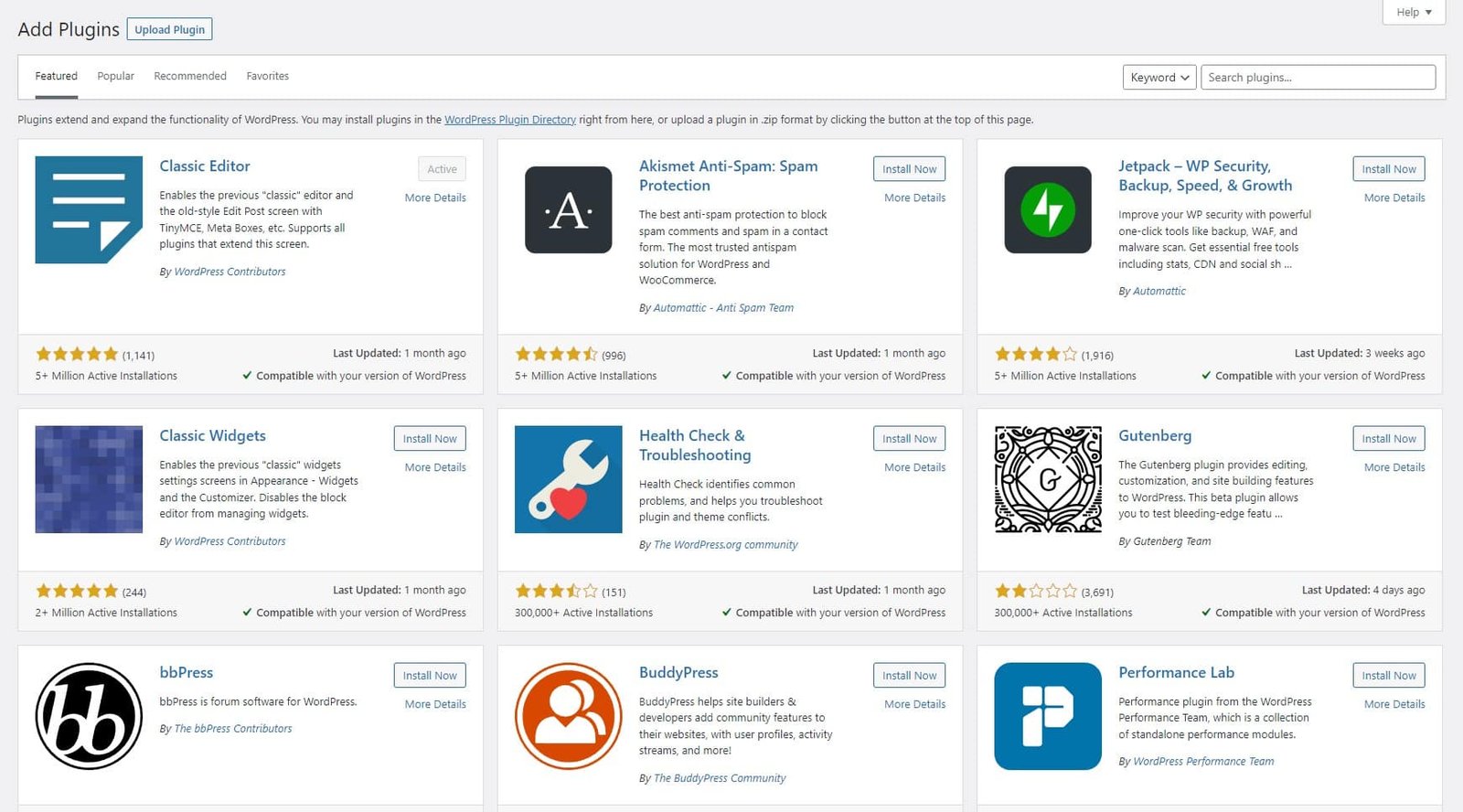Click the BuddyPress orange logo icon
The image size is (1463, 812).
click(568, 716)
